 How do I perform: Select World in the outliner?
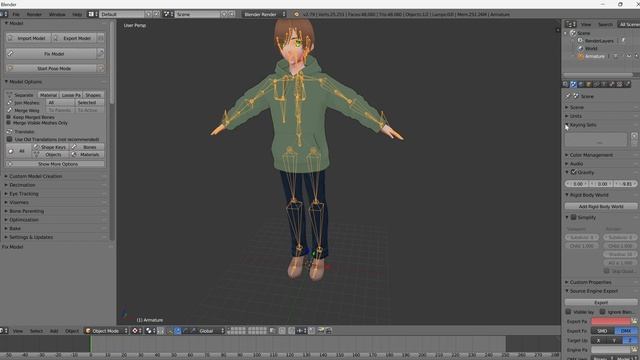tap(591, 49)
